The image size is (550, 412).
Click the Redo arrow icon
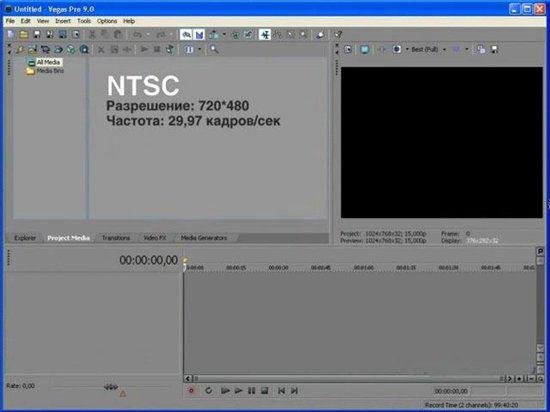(x=160, y=34)
